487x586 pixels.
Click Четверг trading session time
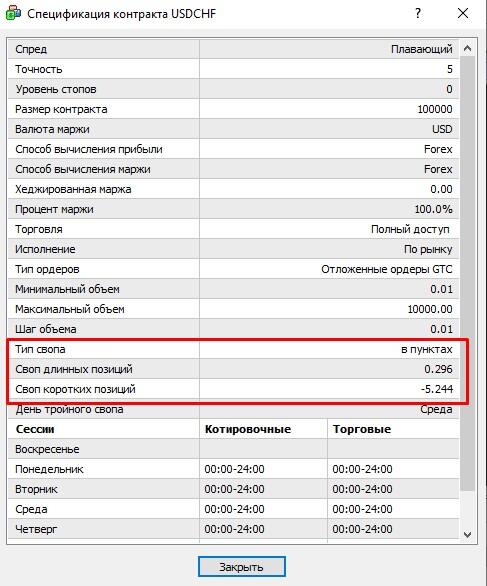[362, 529]
